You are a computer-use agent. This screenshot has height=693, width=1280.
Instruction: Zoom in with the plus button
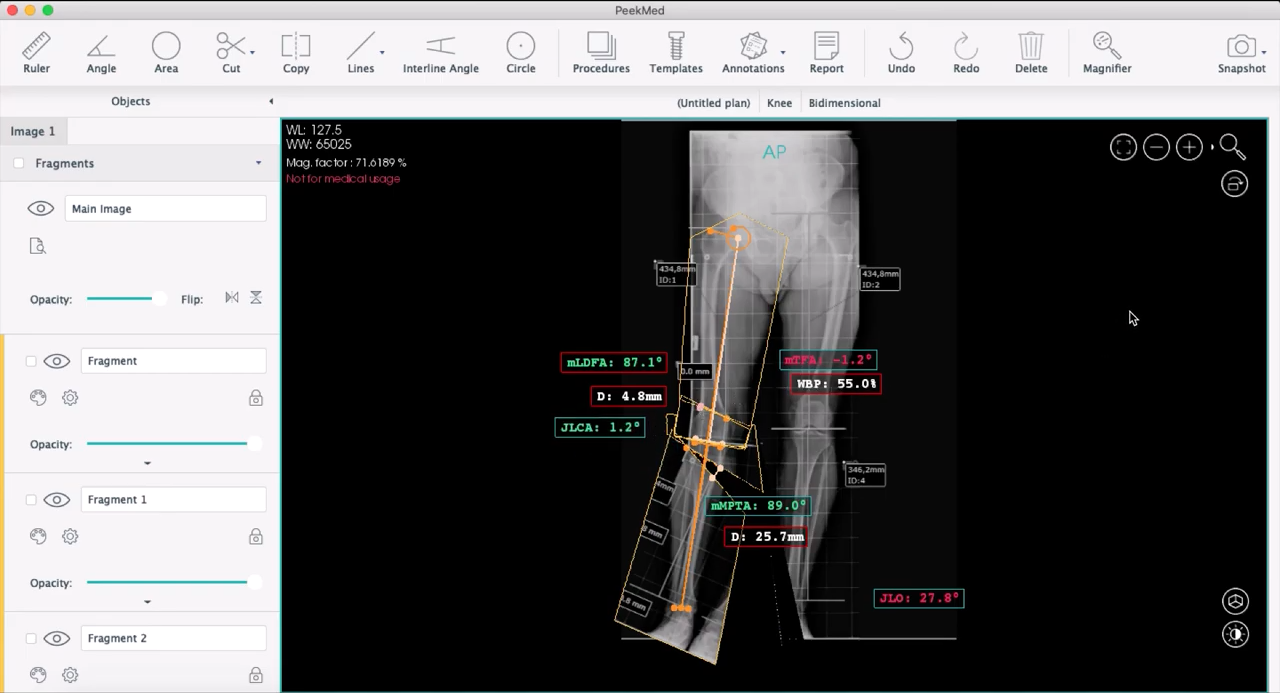1189,148
